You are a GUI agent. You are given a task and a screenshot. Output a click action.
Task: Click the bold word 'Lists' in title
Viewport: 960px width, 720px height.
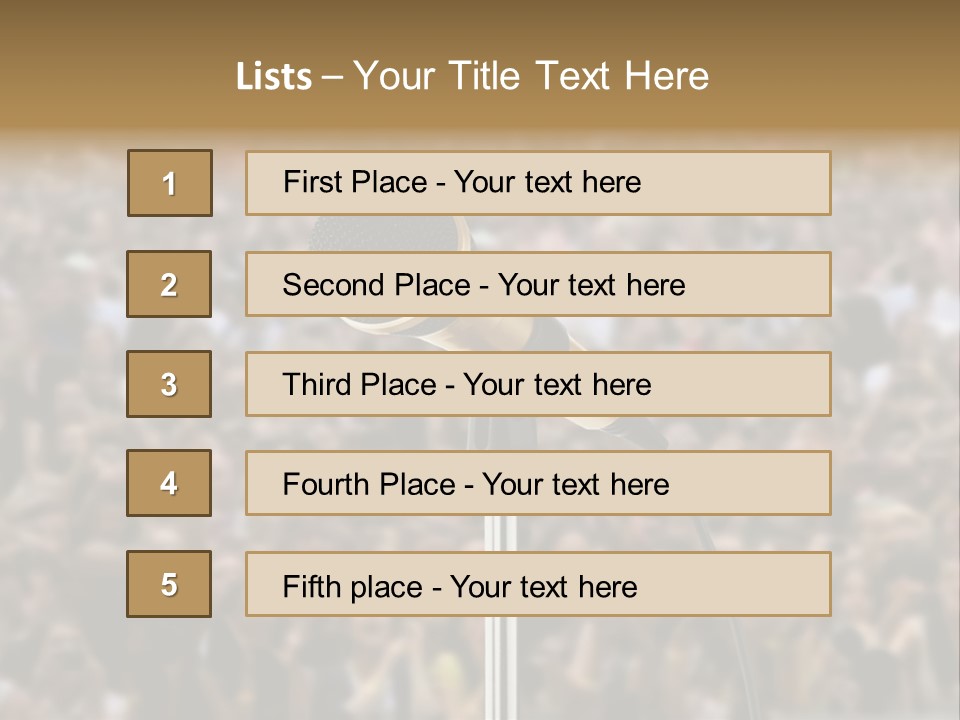click(x=274, y=77)
